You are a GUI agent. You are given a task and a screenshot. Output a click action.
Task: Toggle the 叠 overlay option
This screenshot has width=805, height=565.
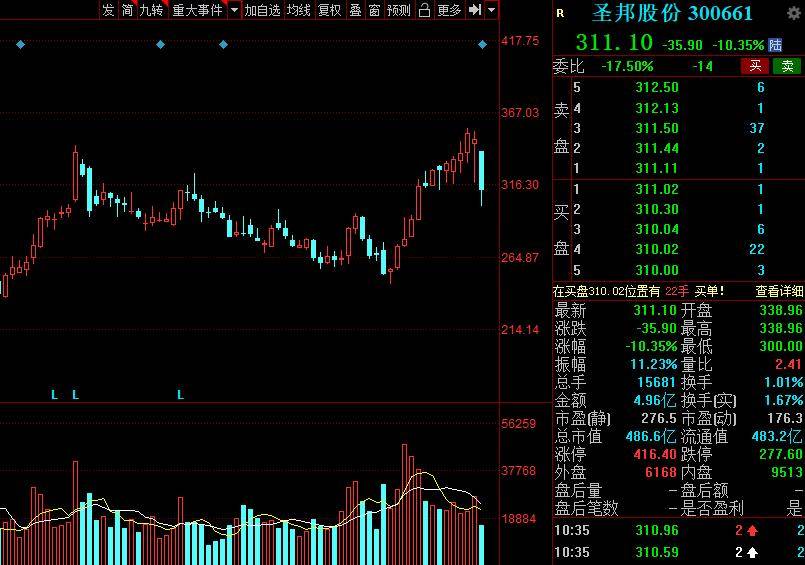pos(355,10)
